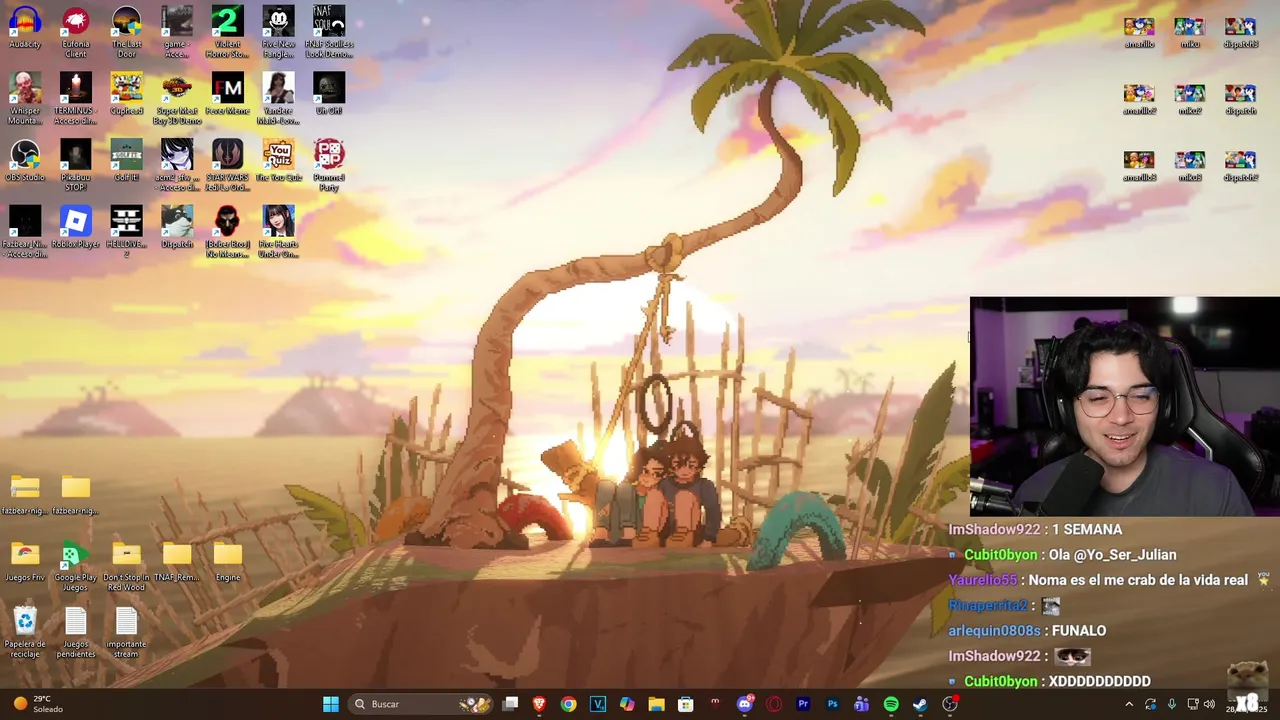Open Copilot from the taskbar

tap(627, 704)
